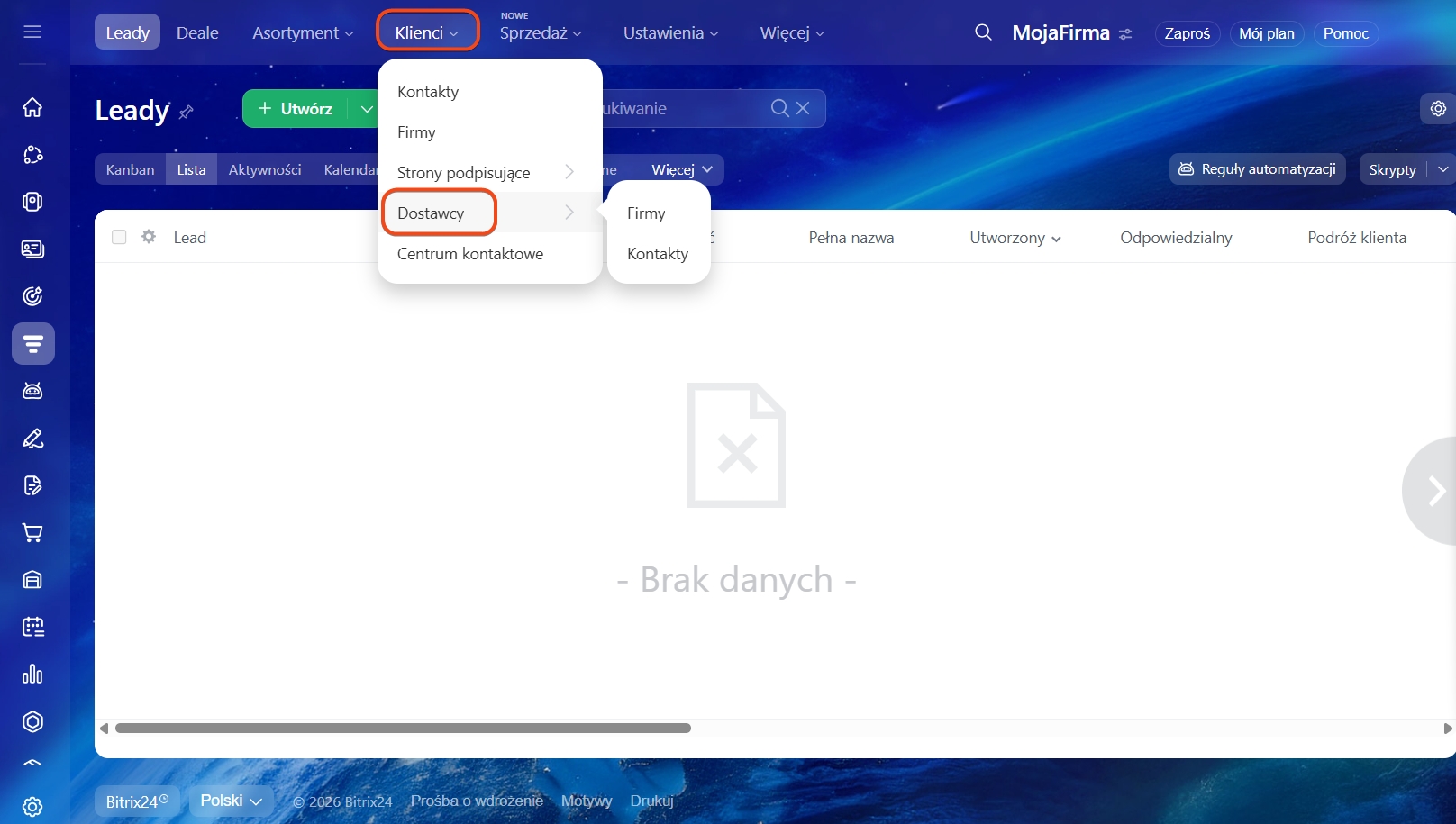This screenshot has height=824, width=1456.
Task: Expand the top bar Więcej menu
Action: pos(792,33)
